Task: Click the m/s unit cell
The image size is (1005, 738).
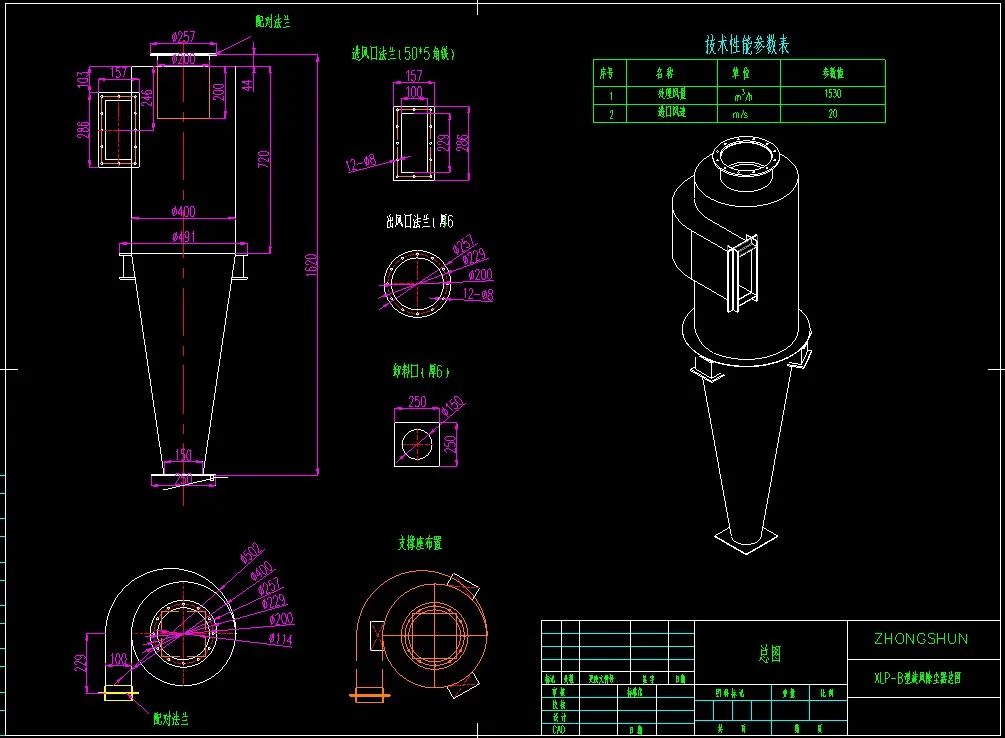Action: pos(740,114)
